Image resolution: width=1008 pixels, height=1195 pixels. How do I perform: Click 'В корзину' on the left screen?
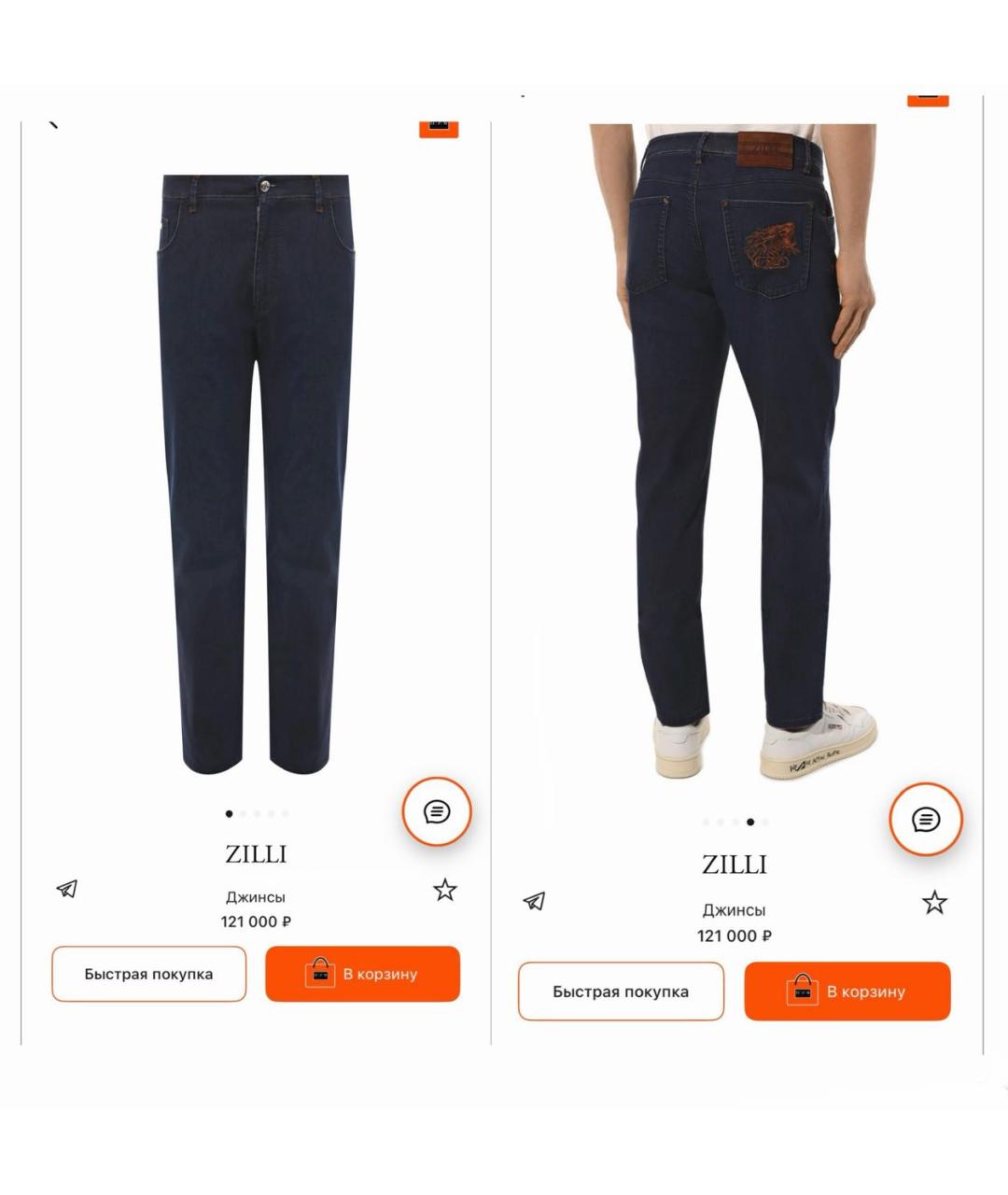363,974
